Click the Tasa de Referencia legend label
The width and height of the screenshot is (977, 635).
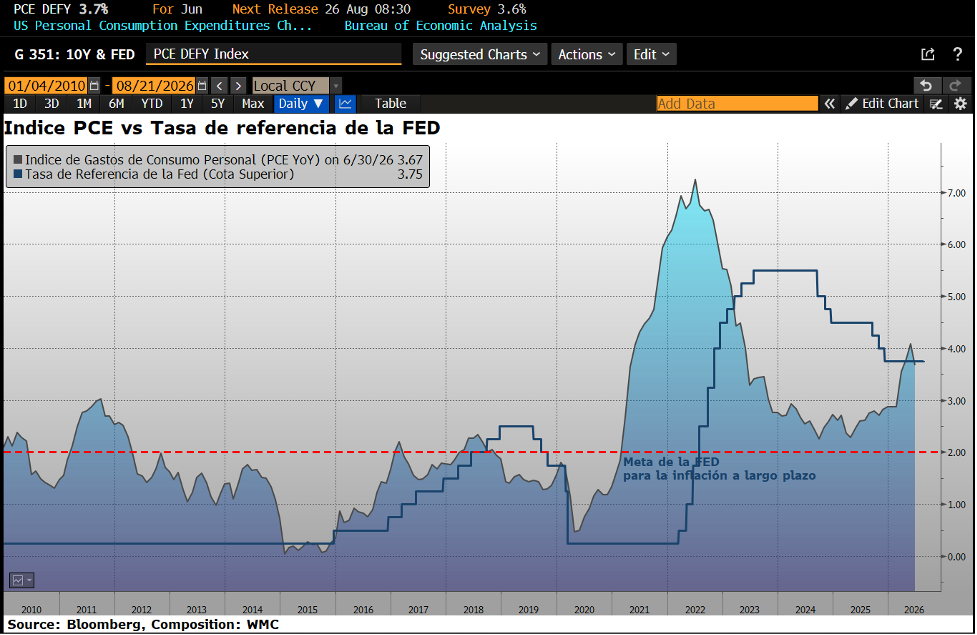click(160, 174)
